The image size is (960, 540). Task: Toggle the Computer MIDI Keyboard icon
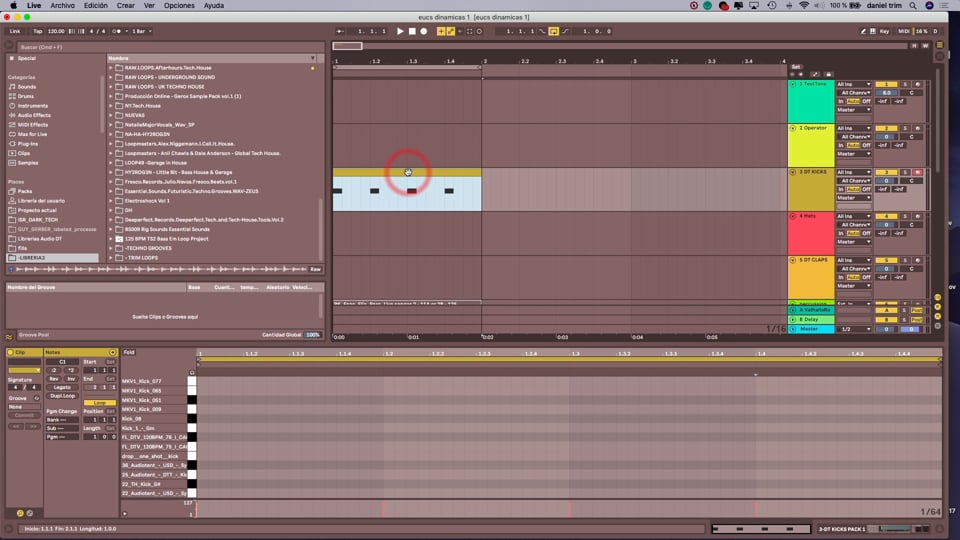[872, 31]
